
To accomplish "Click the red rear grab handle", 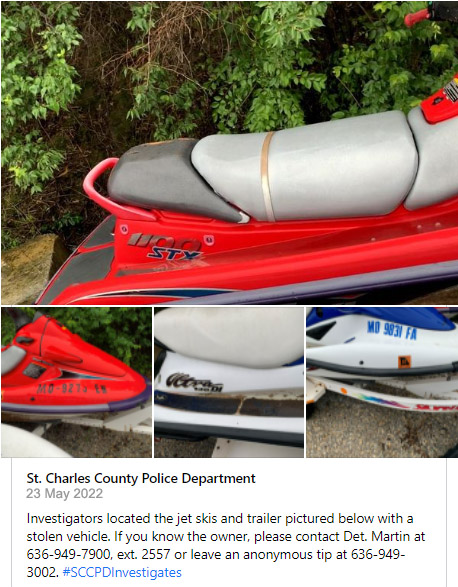I will 112,189.
